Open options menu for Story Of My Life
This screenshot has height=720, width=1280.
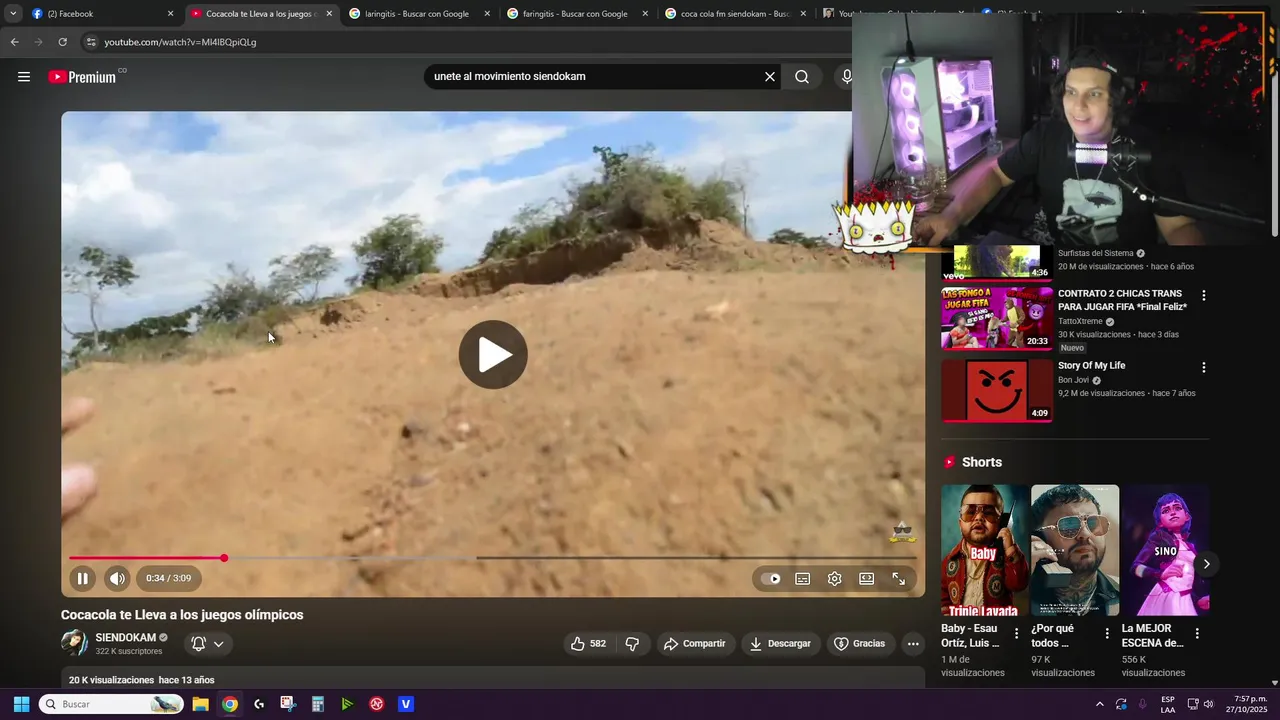pyautogui.click(x=1203, y=368)
